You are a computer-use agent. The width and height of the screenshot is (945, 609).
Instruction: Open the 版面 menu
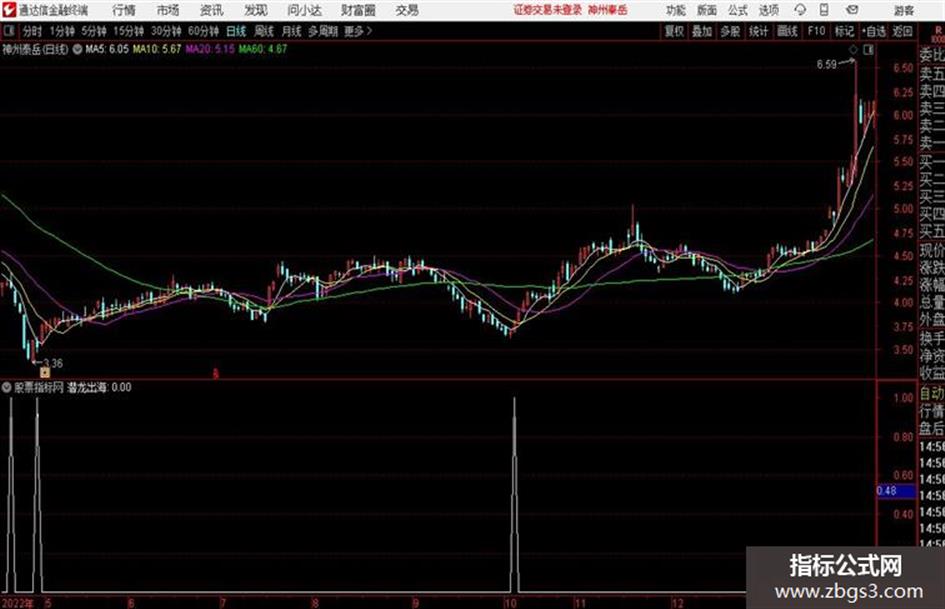[x=707, y=10]
